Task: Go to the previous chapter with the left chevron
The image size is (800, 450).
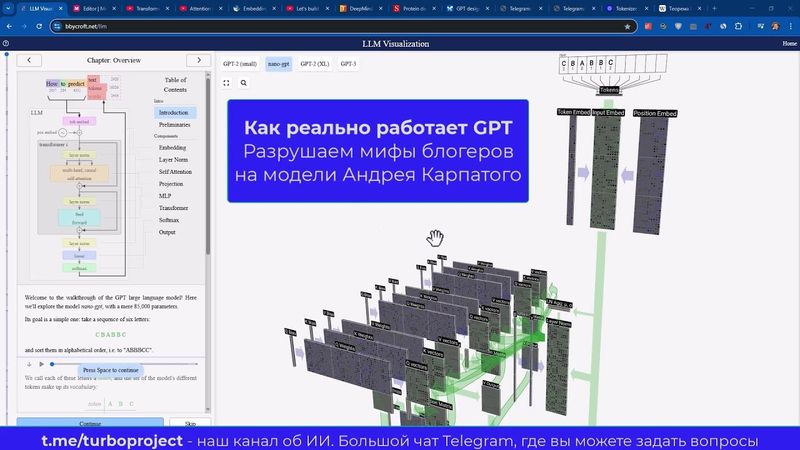Action: [29, 60]
